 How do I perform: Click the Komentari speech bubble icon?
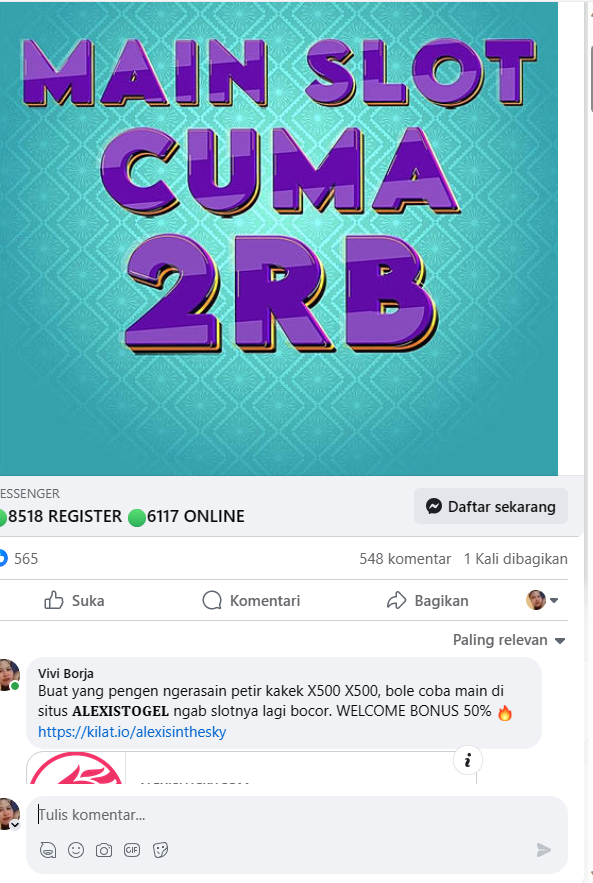212,600
